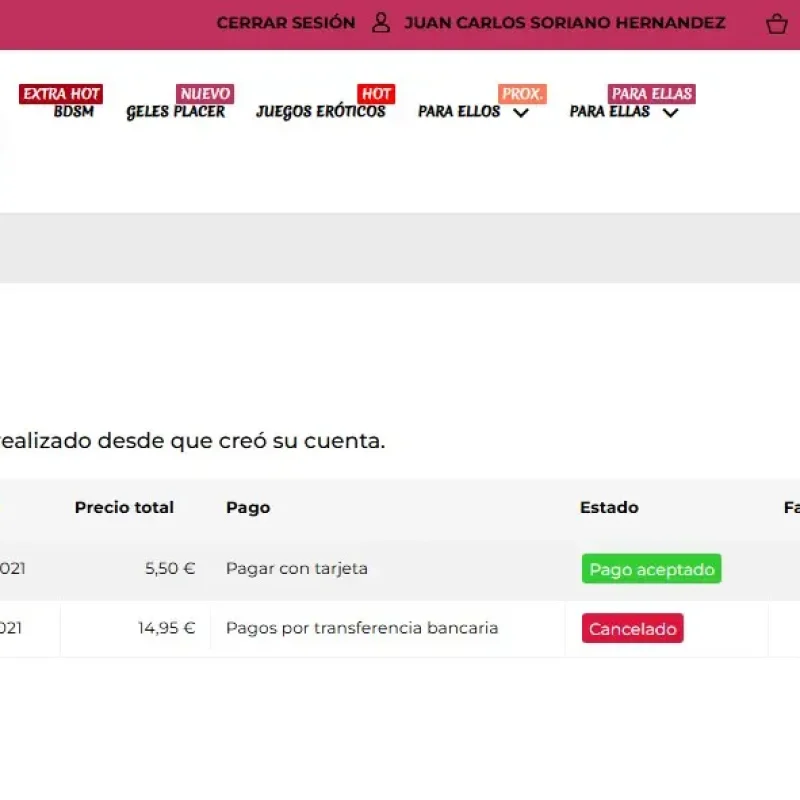Screen dimensions: 800x800
Task: Click the orange PROX. badge
Action: [522, 94]
